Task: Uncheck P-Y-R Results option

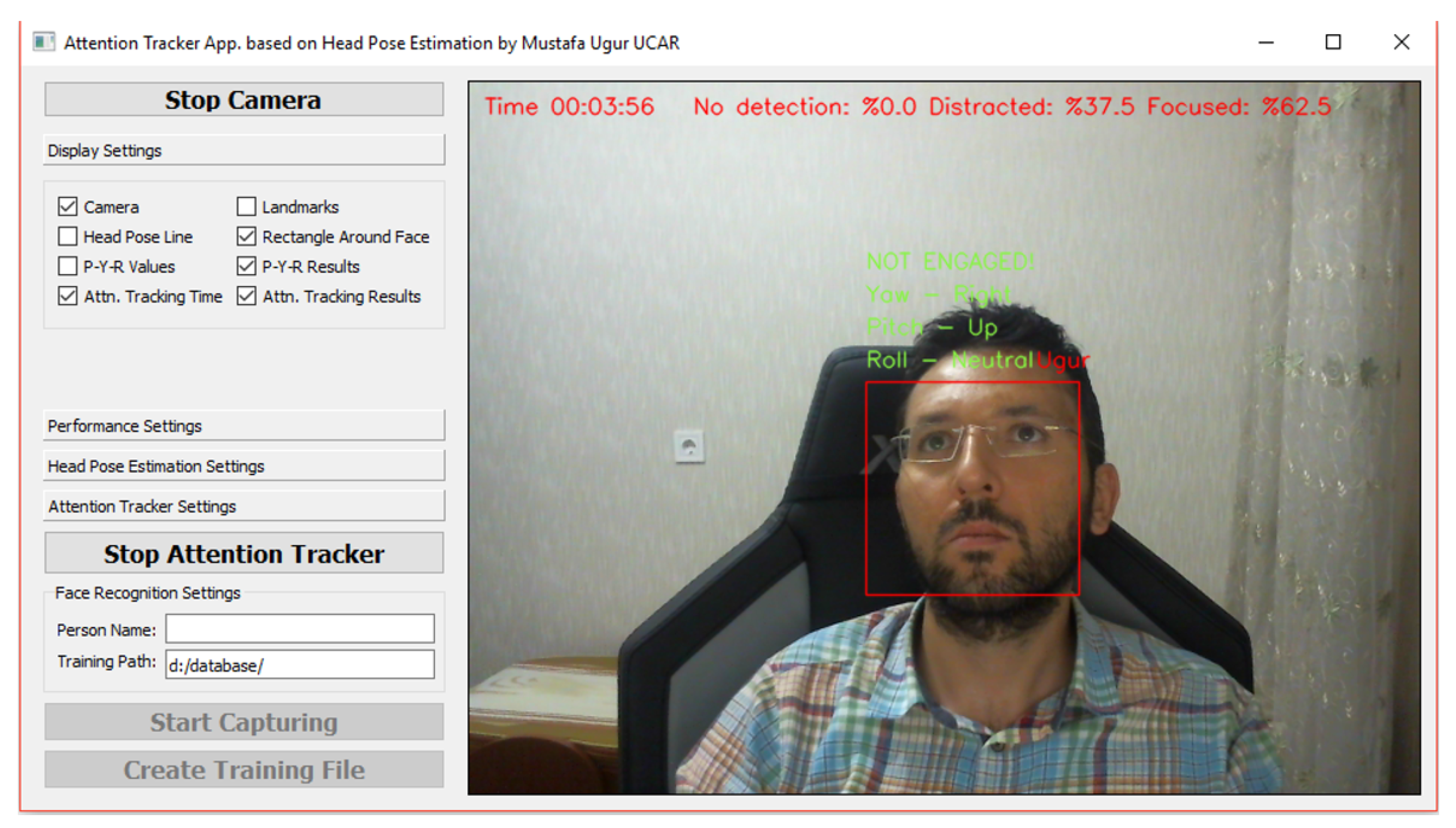Action: click(246, 265)
